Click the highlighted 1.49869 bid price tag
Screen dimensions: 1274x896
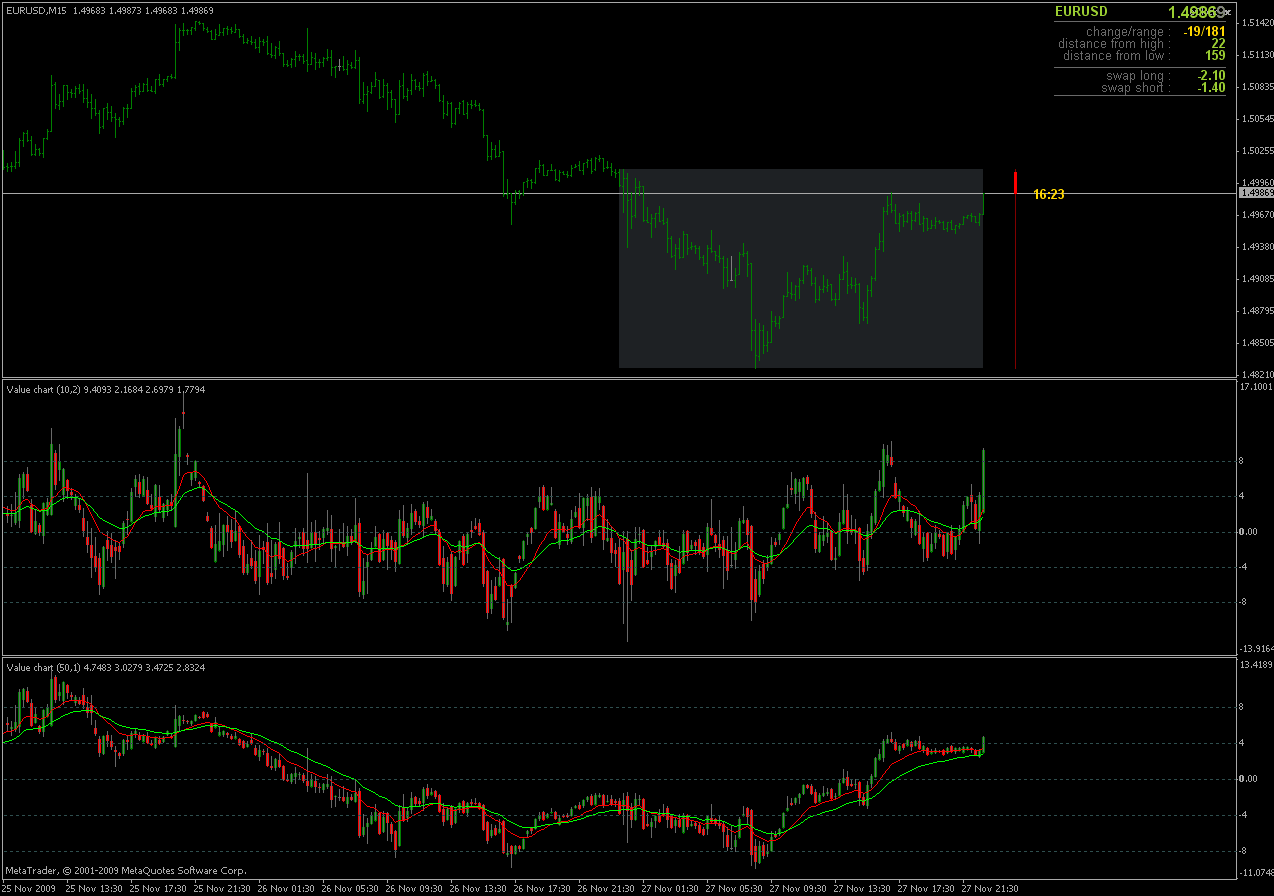(x=1255, y=192)
